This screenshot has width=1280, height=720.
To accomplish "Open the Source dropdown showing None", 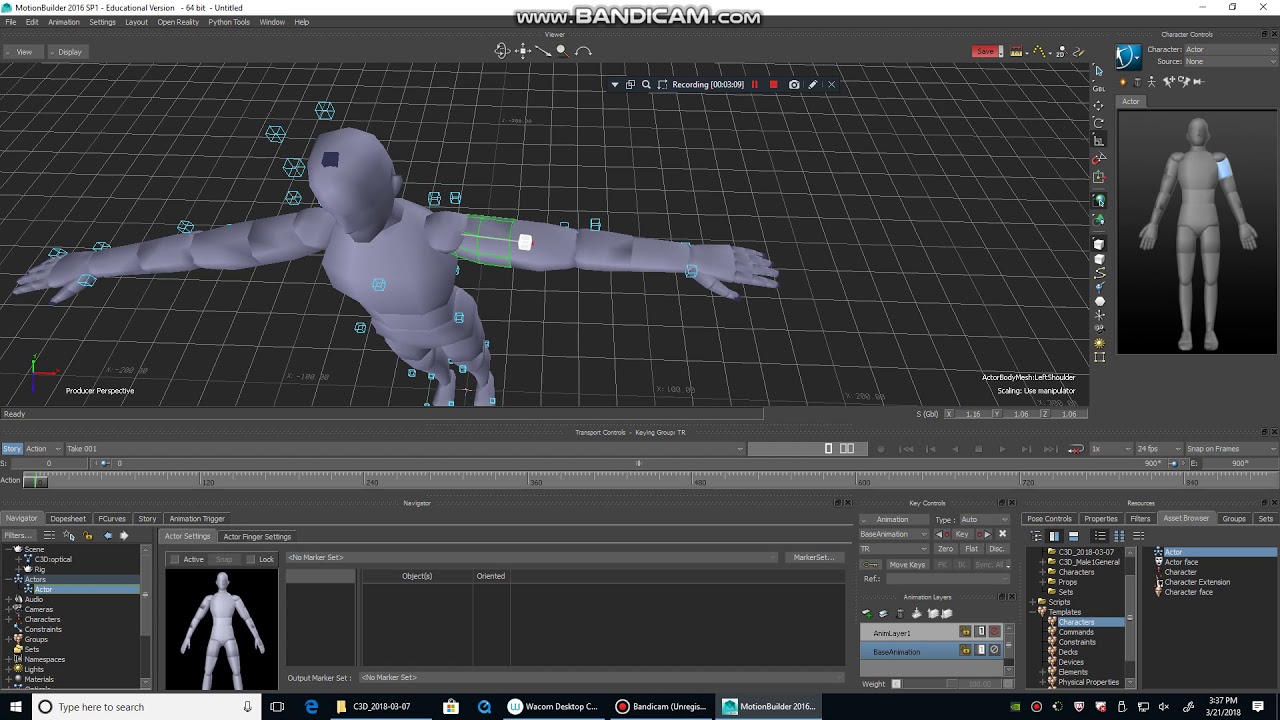I will pos(1230,61).
